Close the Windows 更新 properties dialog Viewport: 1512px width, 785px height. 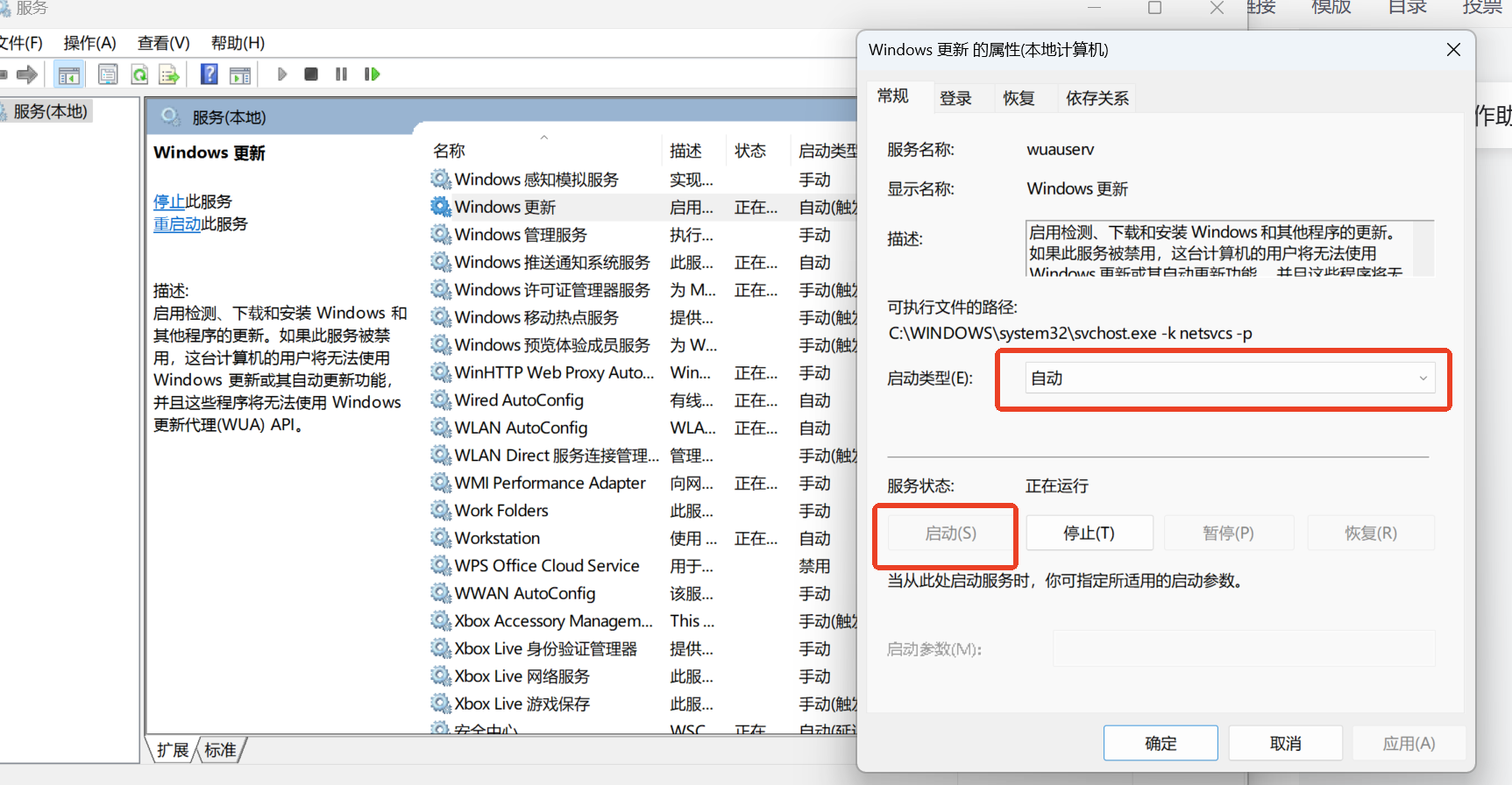point(1453,50)
